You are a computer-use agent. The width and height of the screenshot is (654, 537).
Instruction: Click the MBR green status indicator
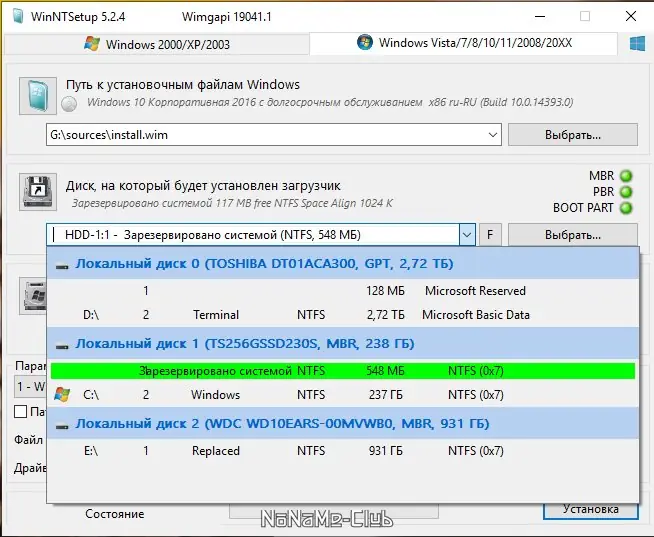point(626,176)
